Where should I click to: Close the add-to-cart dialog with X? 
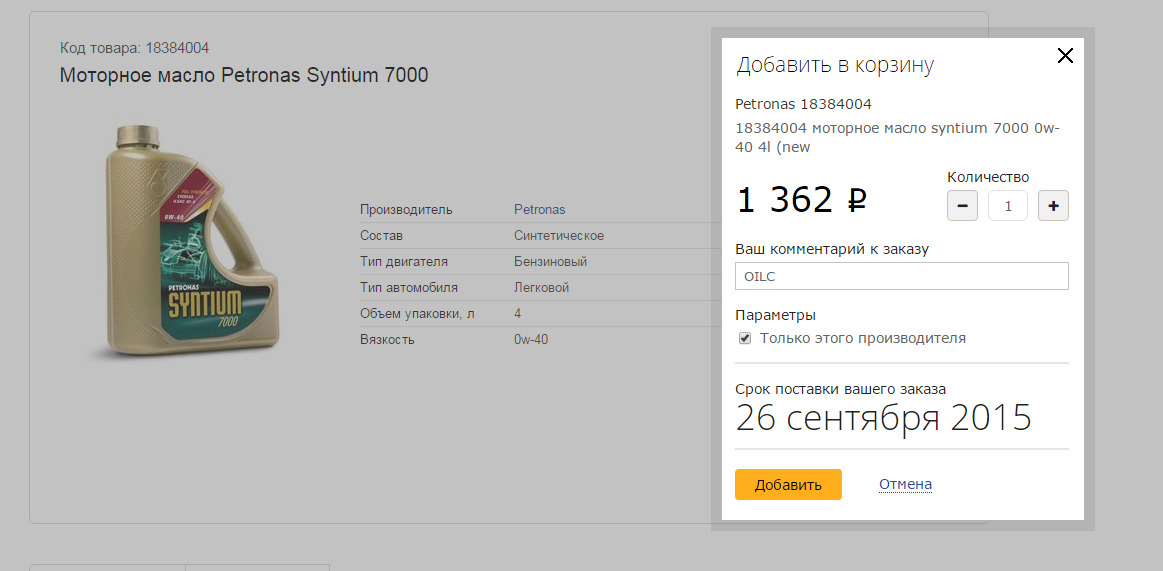[x=1065, y=55]
